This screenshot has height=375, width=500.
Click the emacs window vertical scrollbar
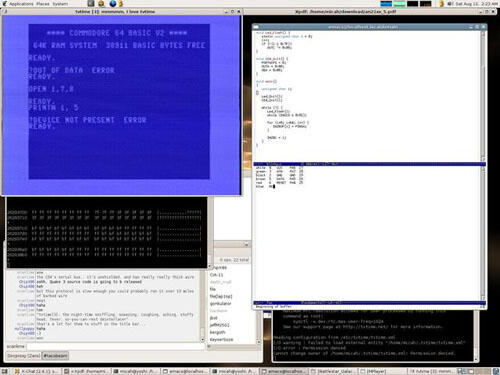pyautogui.click(x=483, y=97)
